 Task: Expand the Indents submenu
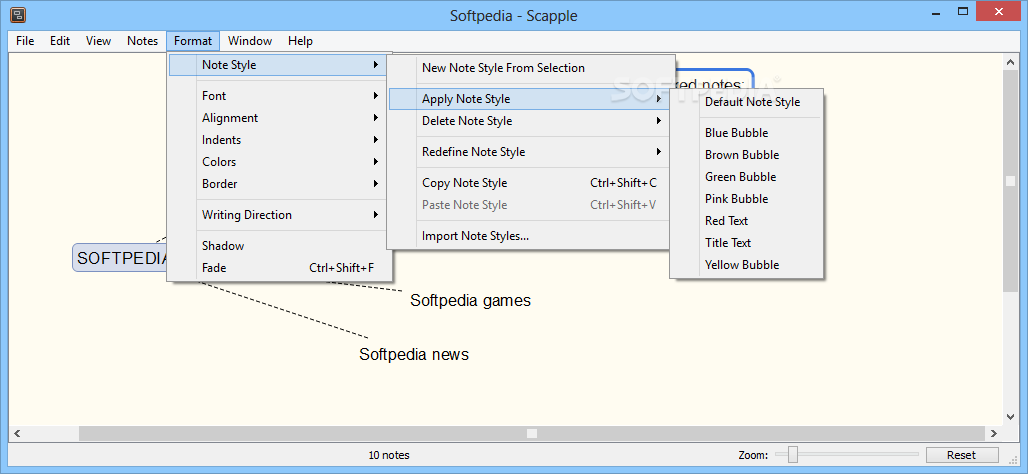280,140
